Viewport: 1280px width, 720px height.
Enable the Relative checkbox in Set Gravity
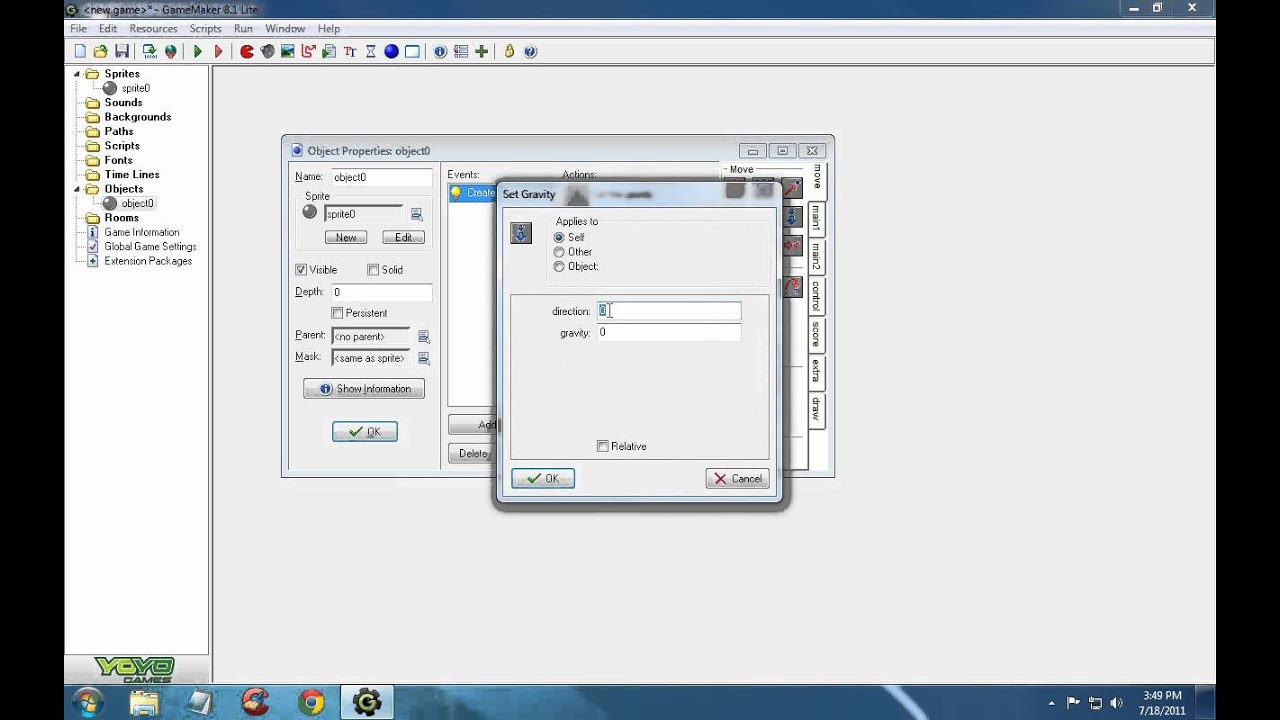coord(602,446)
